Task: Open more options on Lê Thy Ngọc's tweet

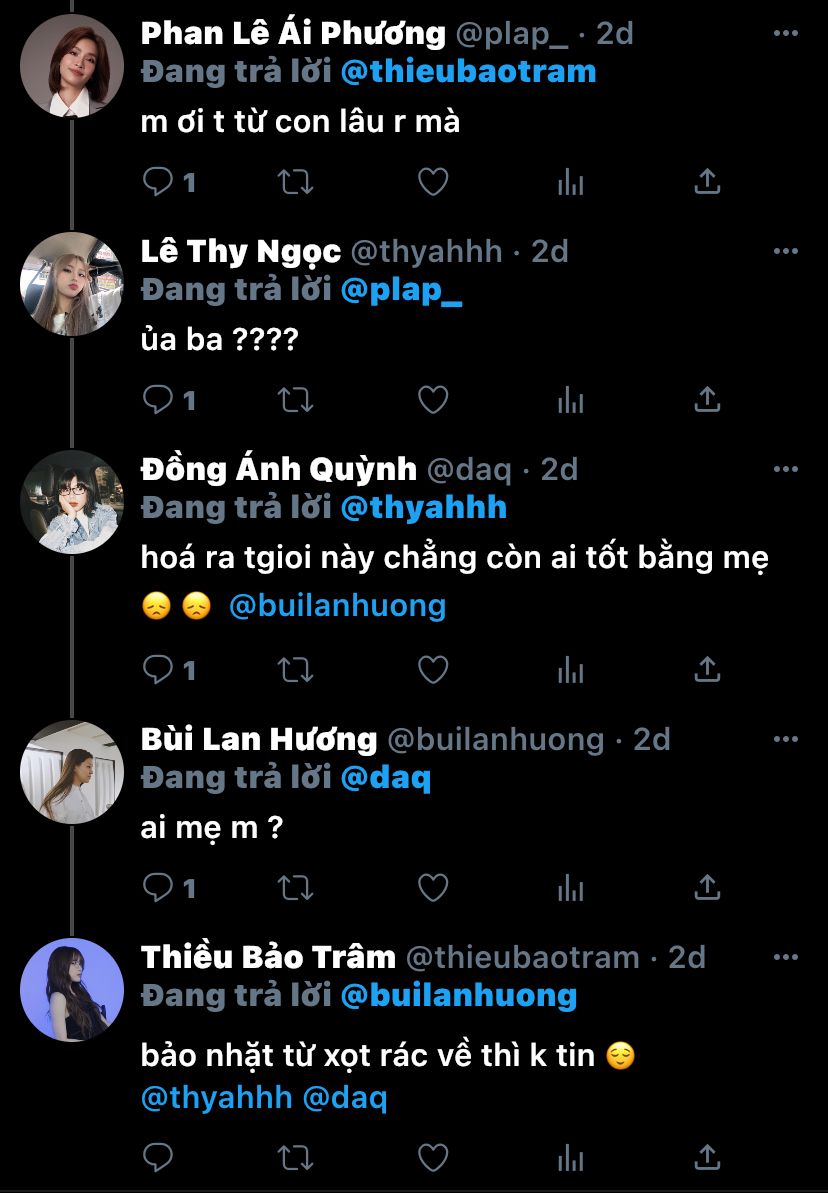Action: tap(787, 251)
